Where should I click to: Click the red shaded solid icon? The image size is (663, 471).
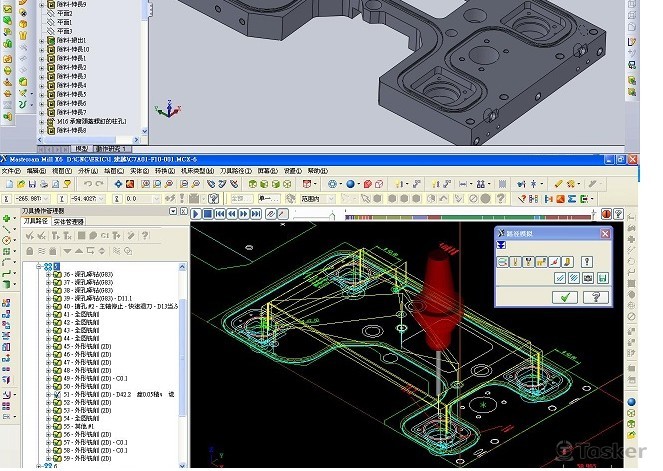(x=367, y=184)
